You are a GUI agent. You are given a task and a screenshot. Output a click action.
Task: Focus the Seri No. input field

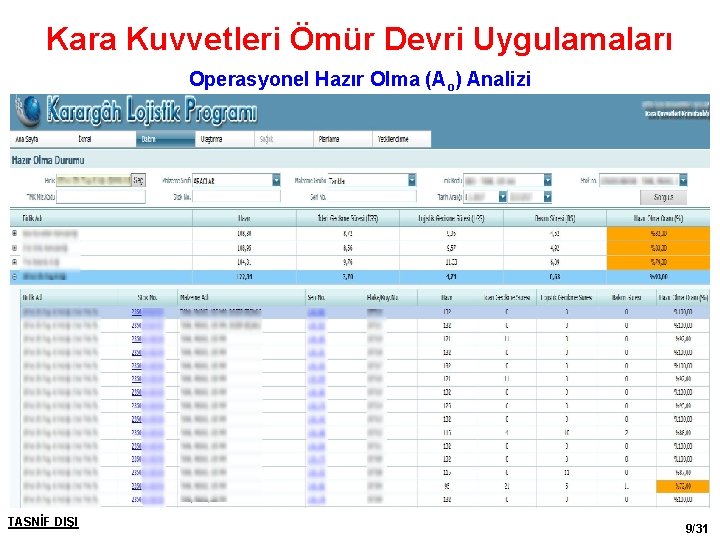[x=372, y=197]
